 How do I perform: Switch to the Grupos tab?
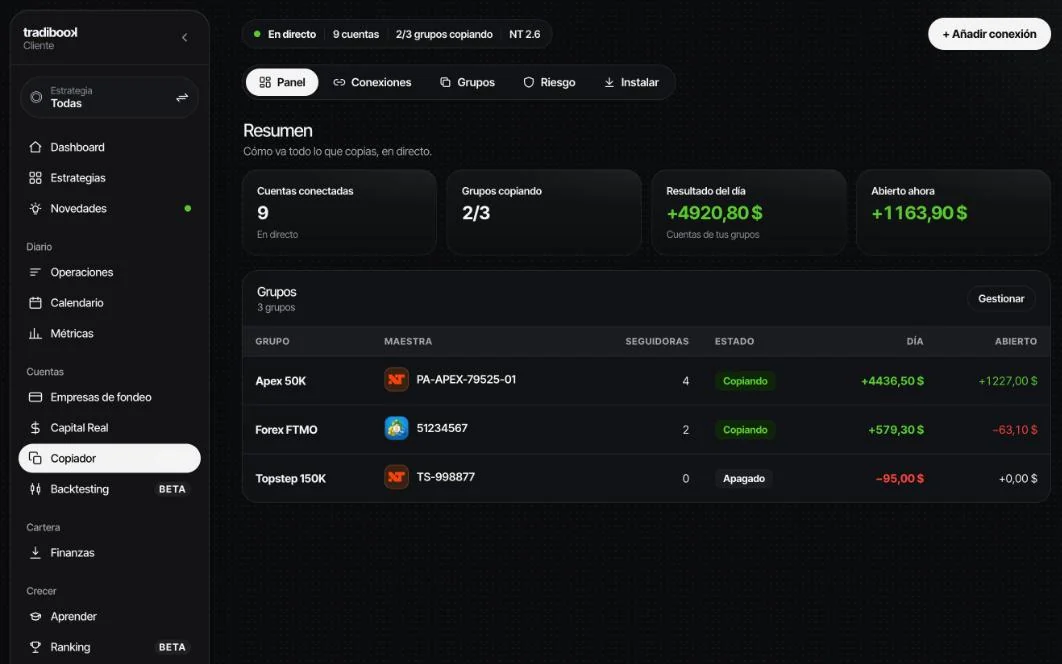(x=467, y=82)
